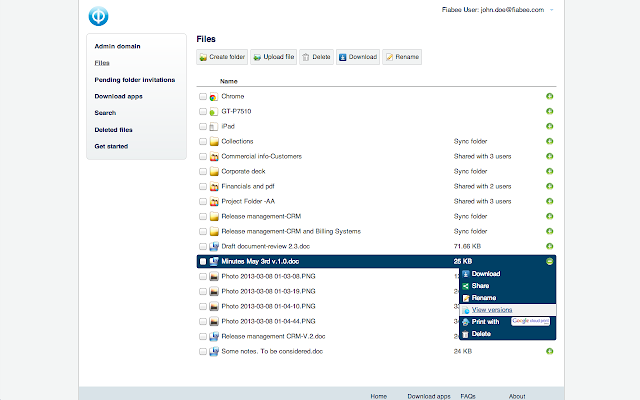The width and height of the screenshot is (640, 400).
Task: Collapse the actions menu for Minutes May 3rd
Action: point(549,261)
